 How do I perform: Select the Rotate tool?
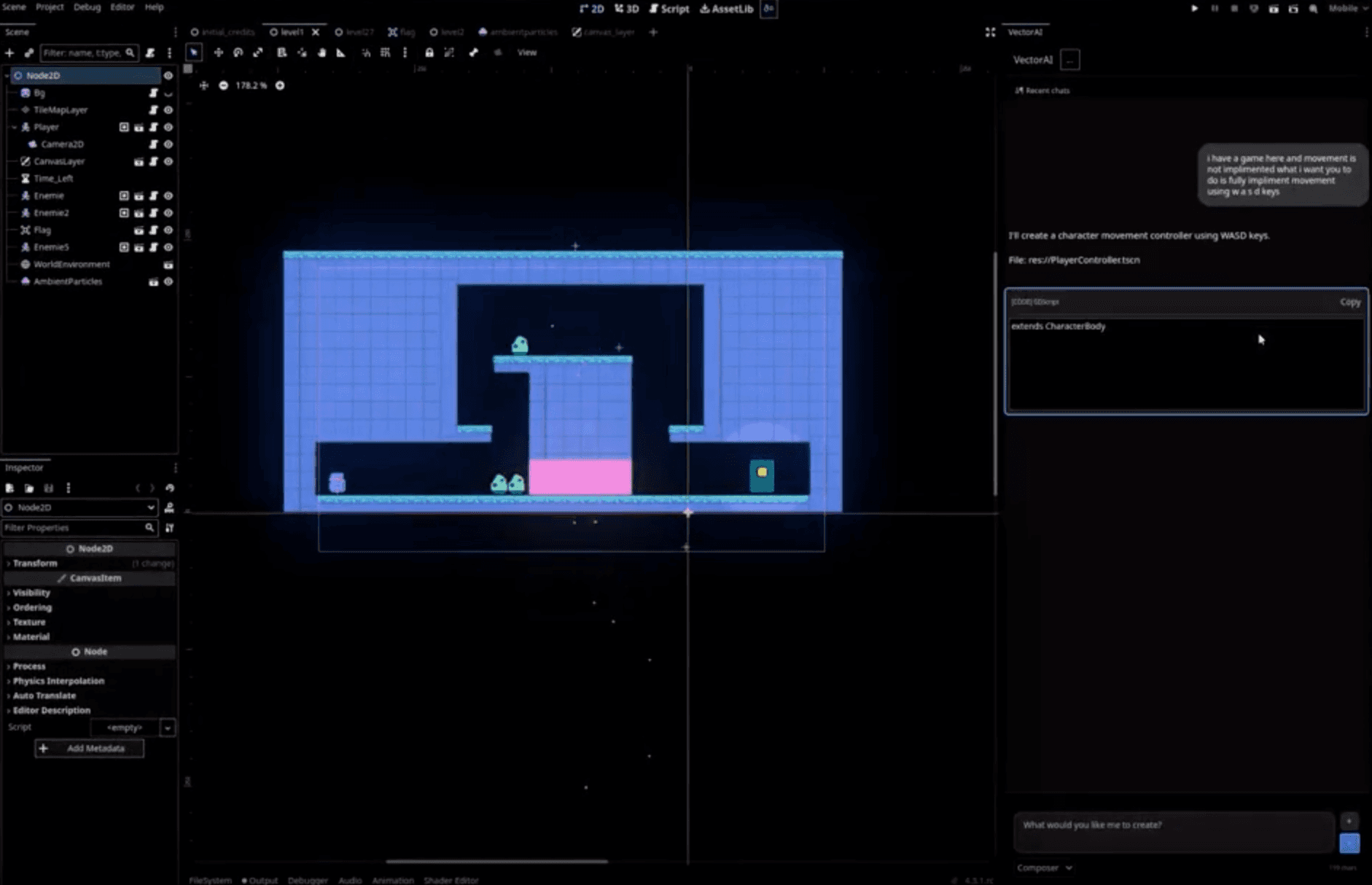(238, 52)
